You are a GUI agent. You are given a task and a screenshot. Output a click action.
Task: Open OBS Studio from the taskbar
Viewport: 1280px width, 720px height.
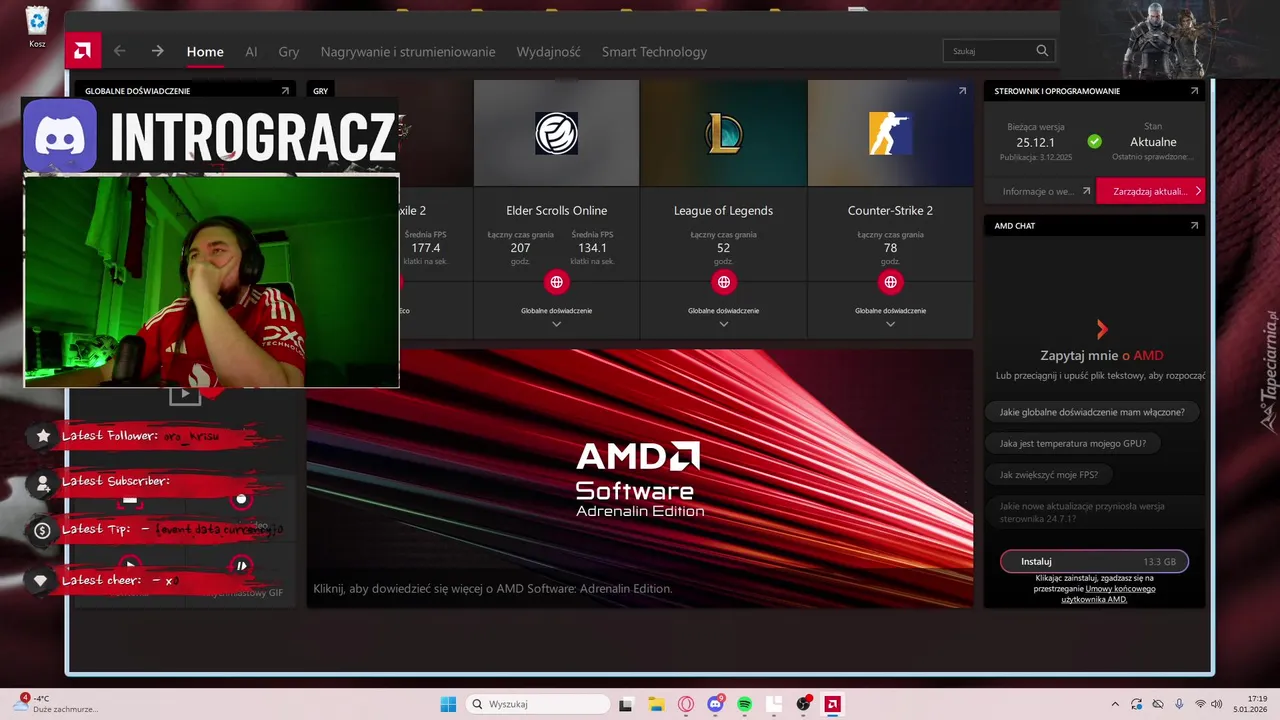[x=803, y=704]
